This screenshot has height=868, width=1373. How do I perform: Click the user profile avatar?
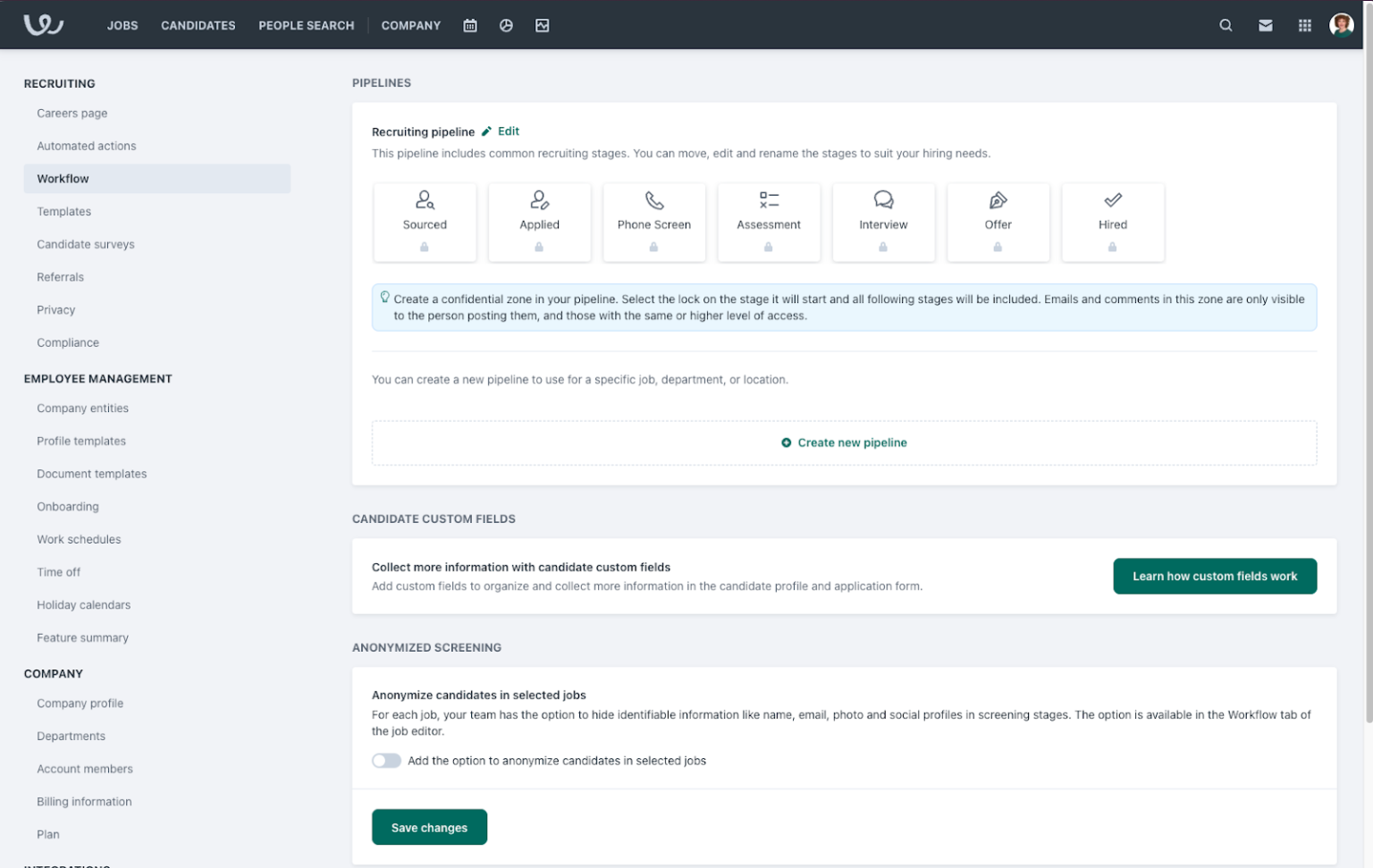coord(1341,25)
